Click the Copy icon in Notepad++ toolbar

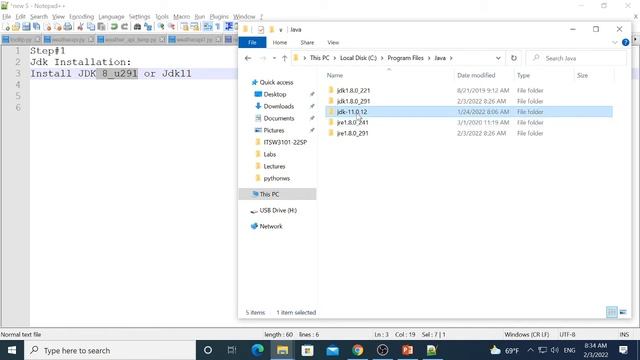click(91, 27)
